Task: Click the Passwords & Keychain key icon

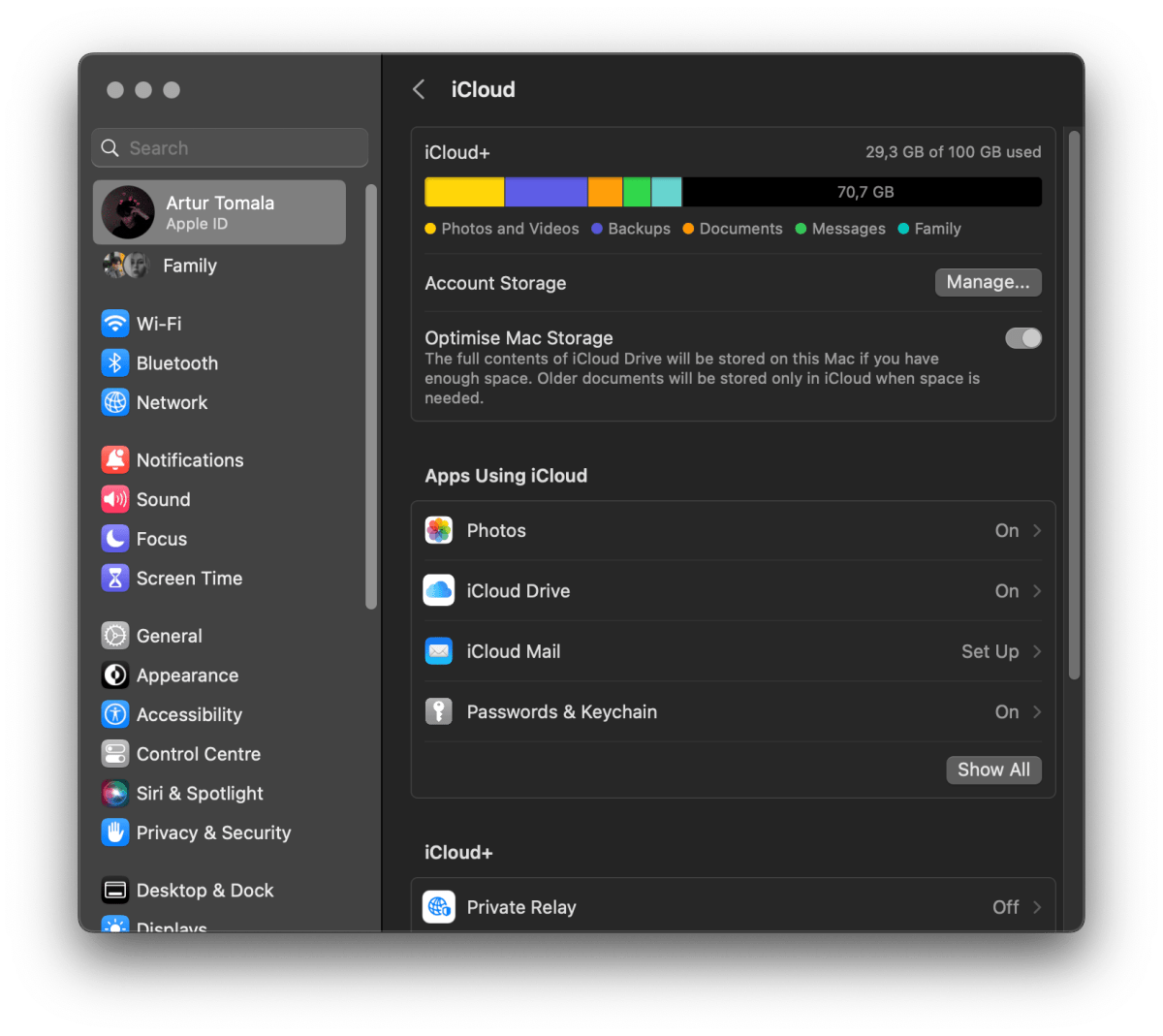Action: coord(439,712)
